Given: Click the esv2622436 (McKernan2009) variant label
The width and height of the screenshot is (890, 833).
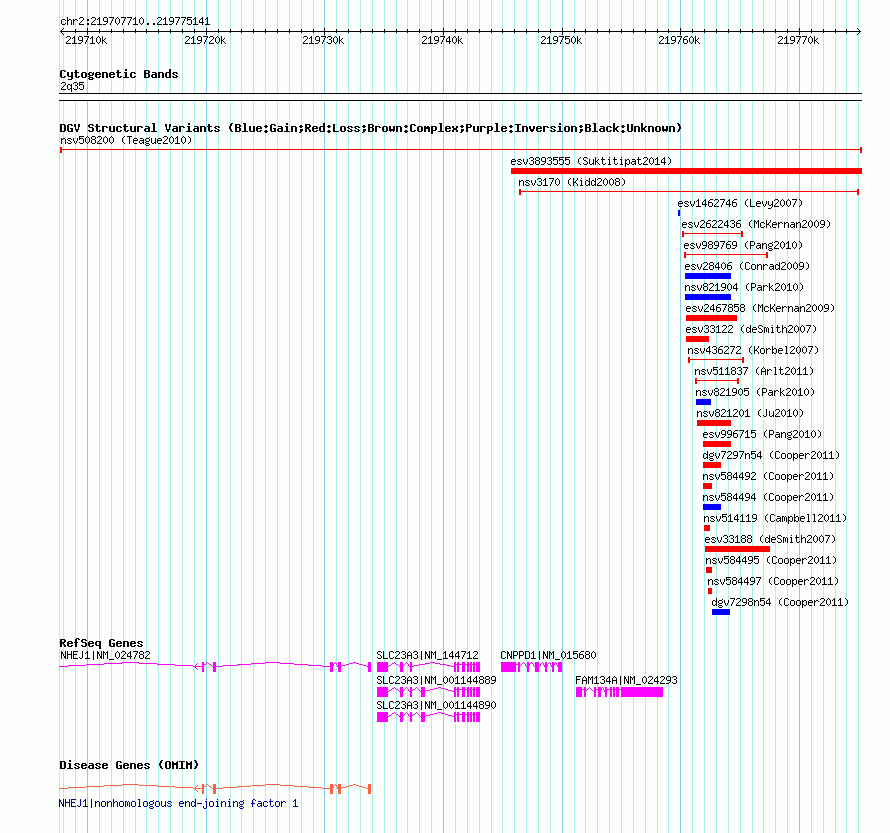Looking at the screenshot, I should (756, 224).
